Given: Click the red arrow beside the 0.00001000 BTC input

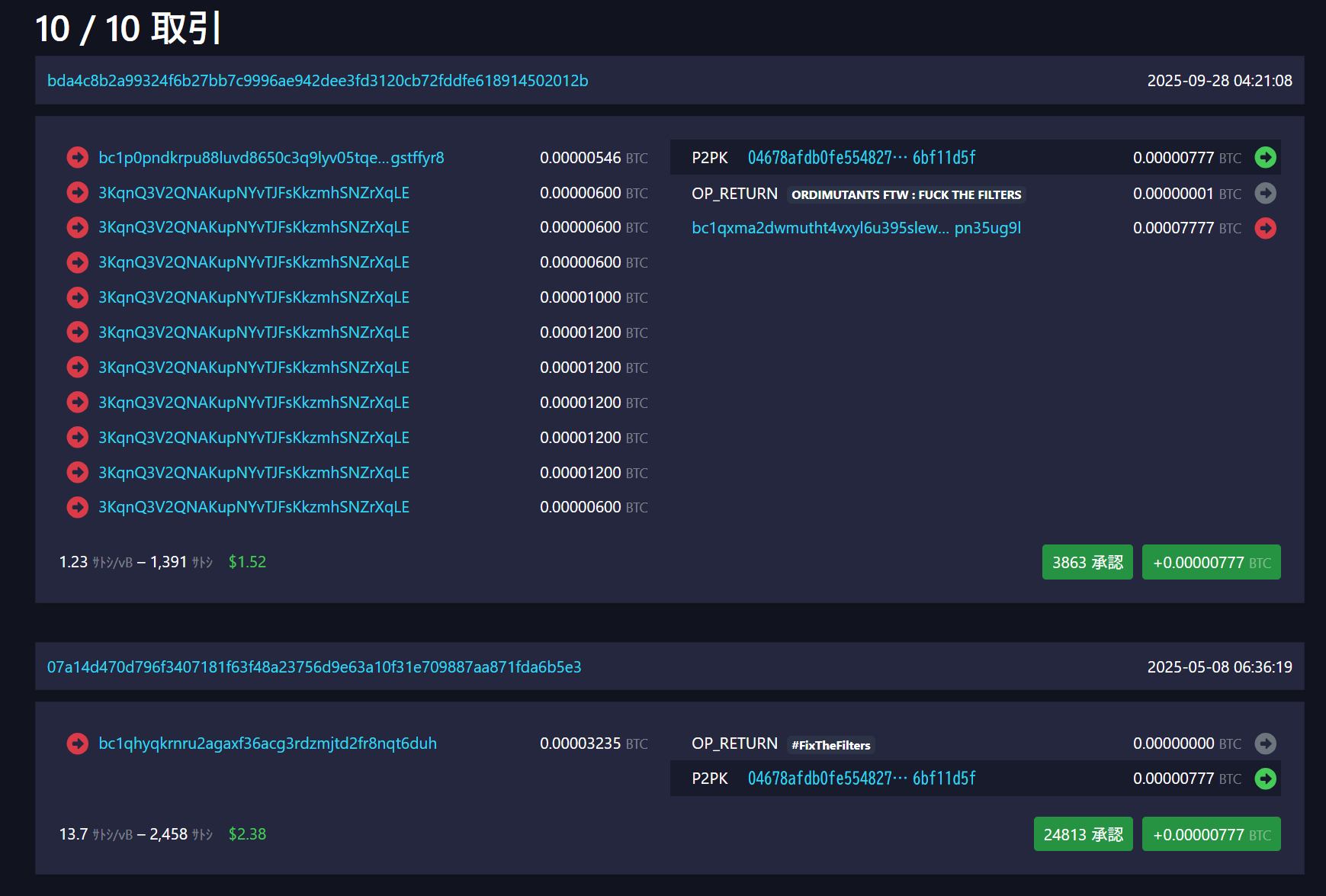Looking at the screenshot, I should (77, 297).
